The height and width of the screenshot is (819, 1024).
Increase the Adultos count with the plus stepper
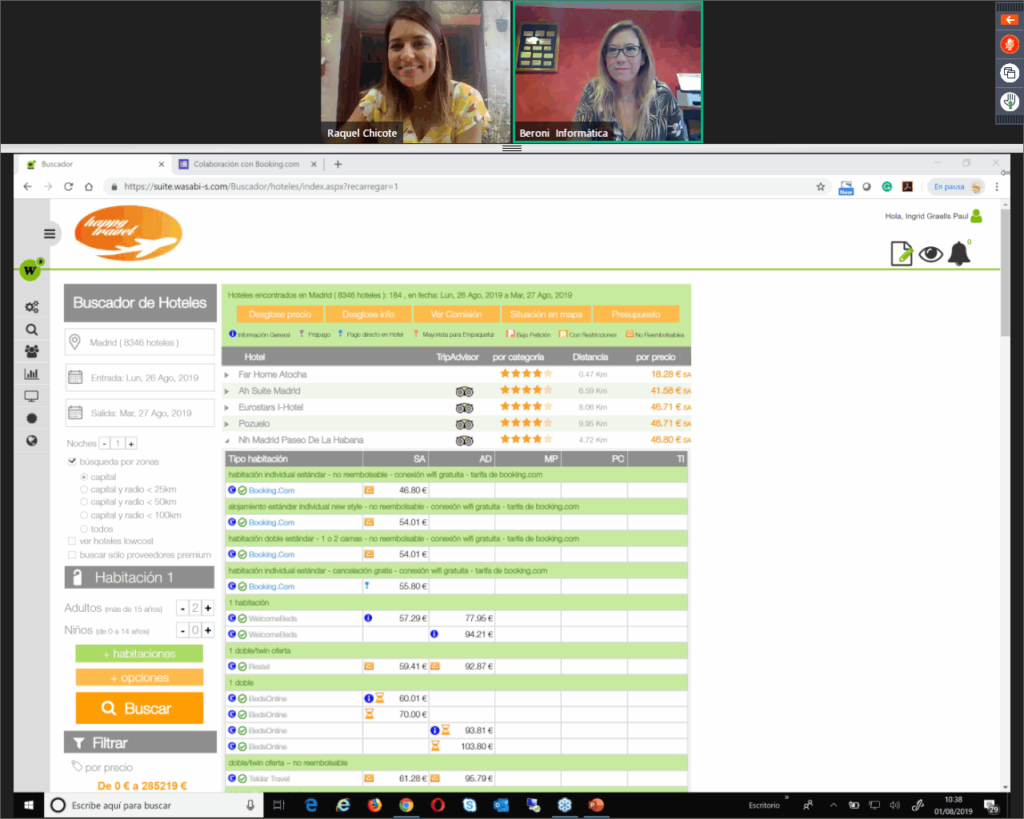tap(207, 607)
